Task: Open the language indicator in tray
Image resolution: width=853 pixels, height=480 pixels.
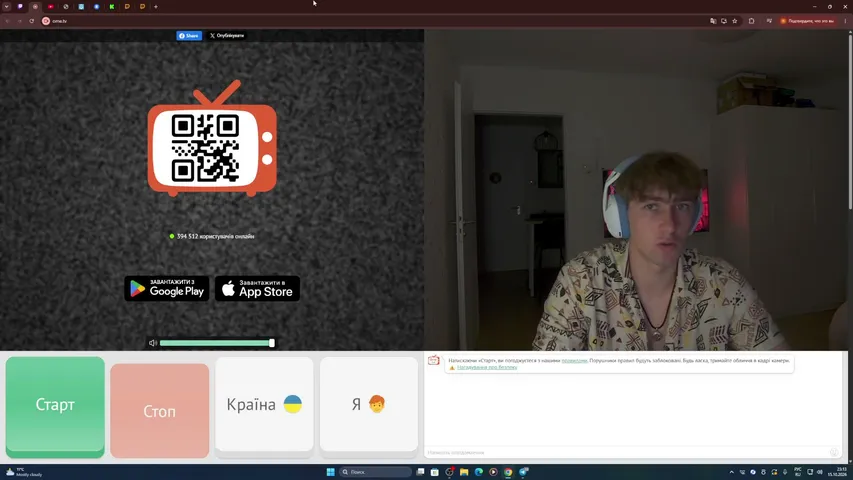Action: pyautogui.click(x=798, y=472)
